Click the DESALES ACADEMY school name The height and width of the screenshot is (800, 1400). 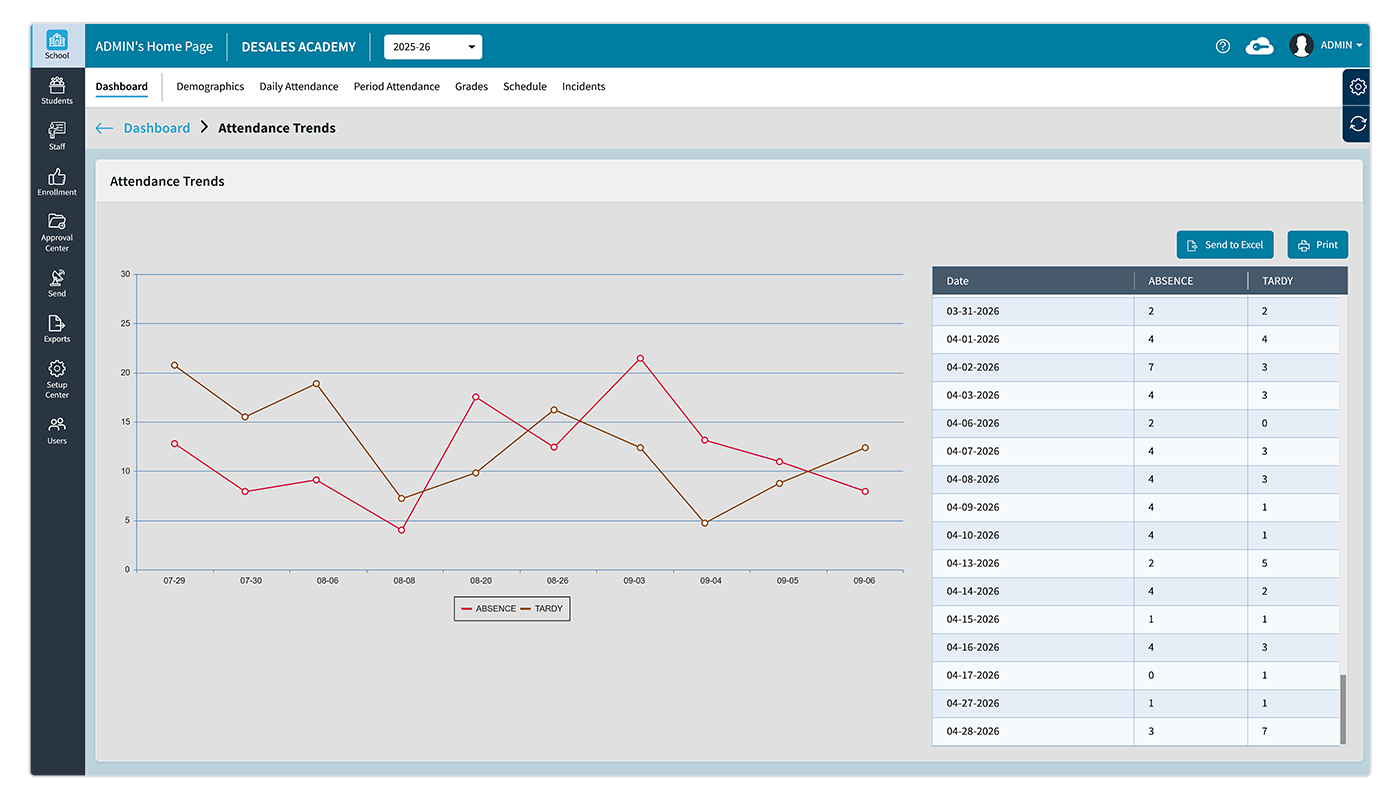(x=299, y=47)
